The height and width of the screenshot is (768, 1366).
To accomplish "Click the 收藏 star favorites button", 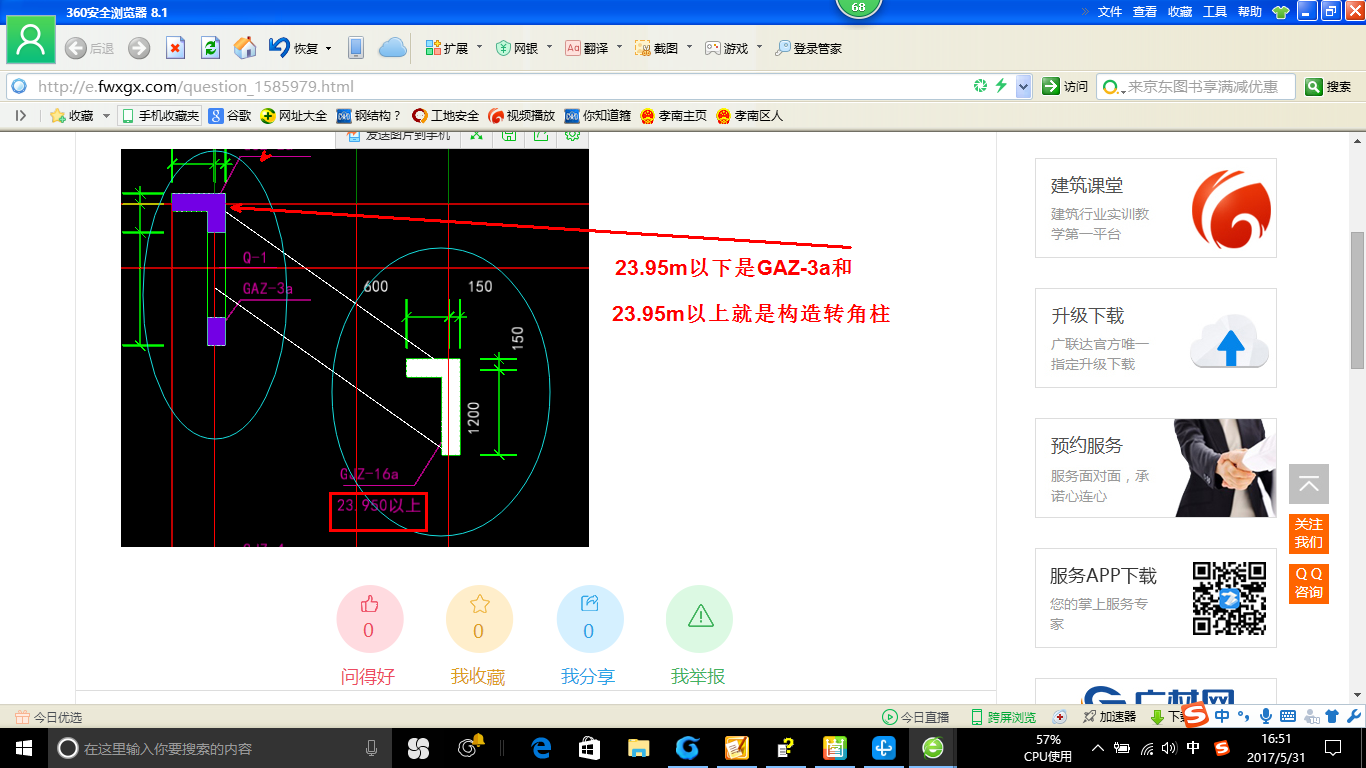I will point(72,116).
